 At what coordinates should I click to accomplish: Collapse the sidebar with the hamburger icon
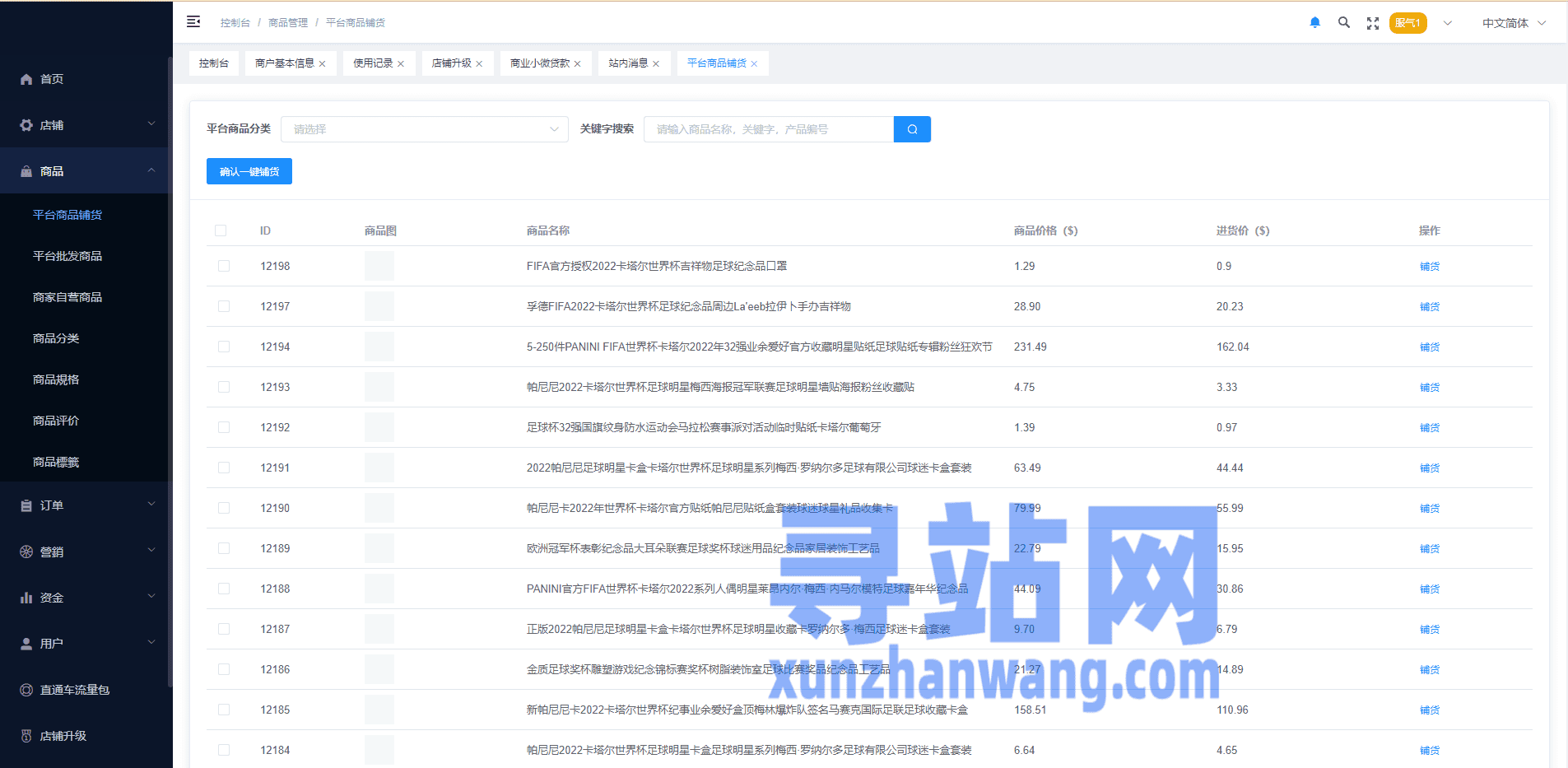pyautogui.click(x=193, y=22)
